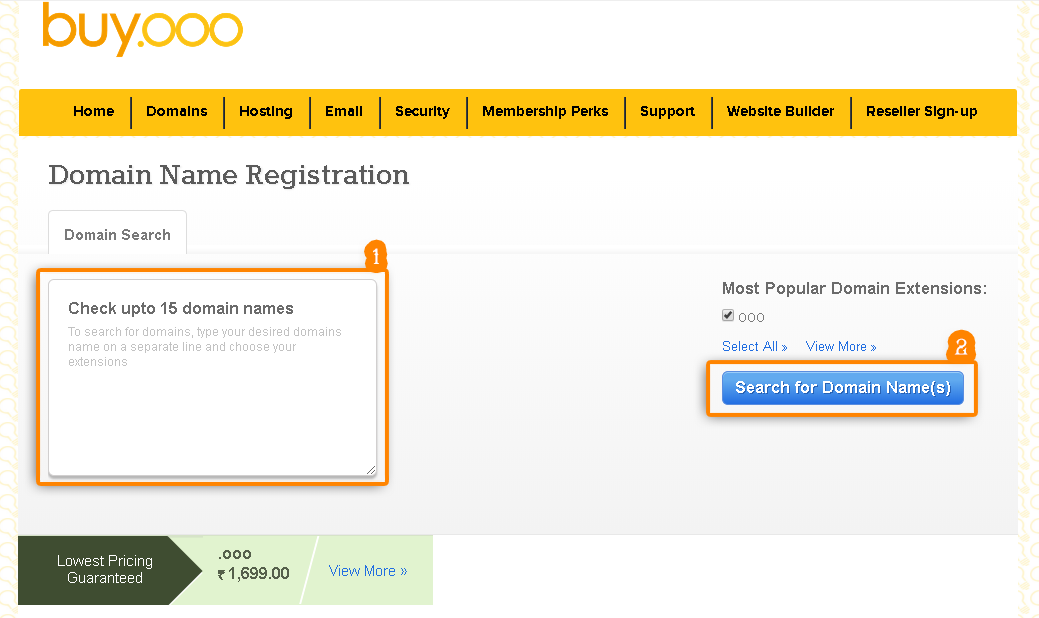Screen dimensions: 1039x618
Task: Click the buy.ooo logo
Action: (142, 30)
